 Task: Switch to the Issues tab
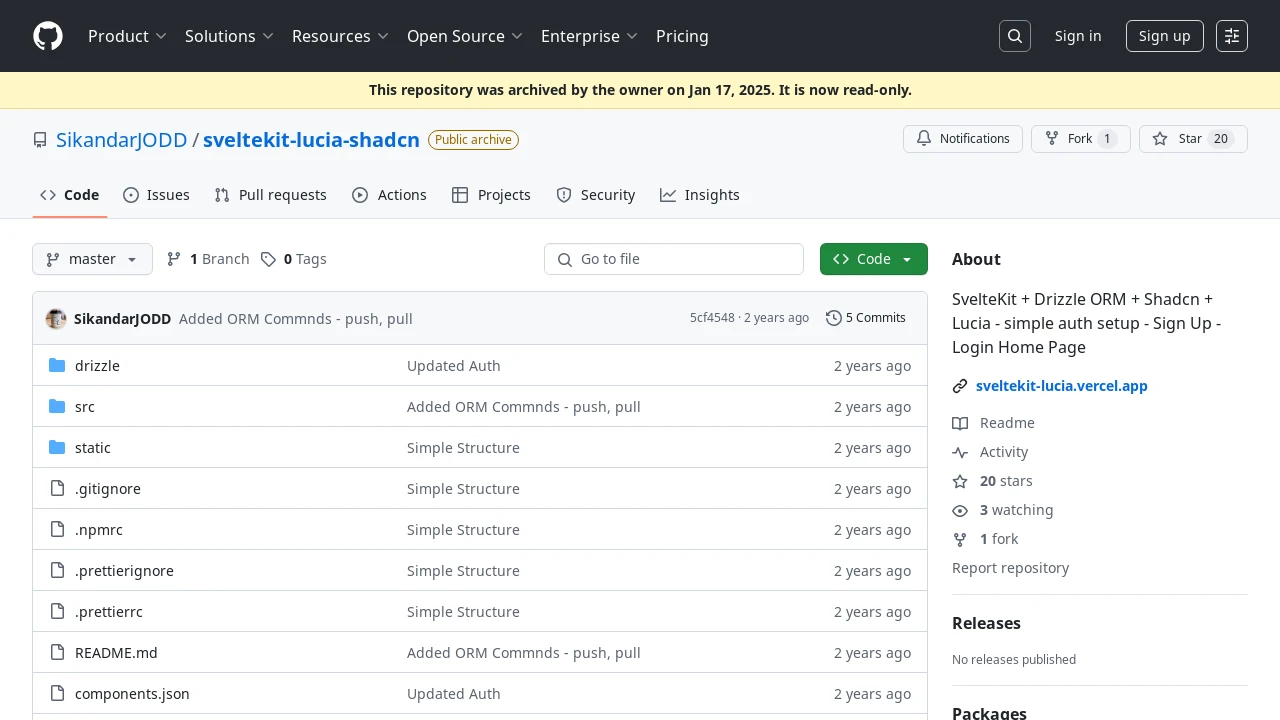pos(156,195)
